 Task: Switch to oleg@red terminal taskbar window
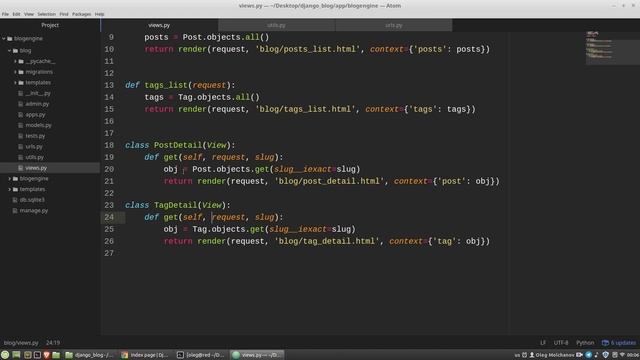tap(201, 355)
